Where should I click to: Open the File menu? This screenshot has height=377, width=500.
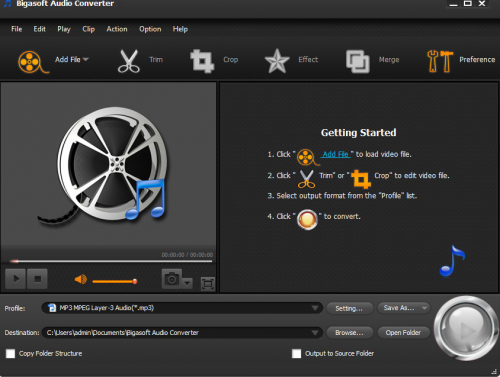17,29
